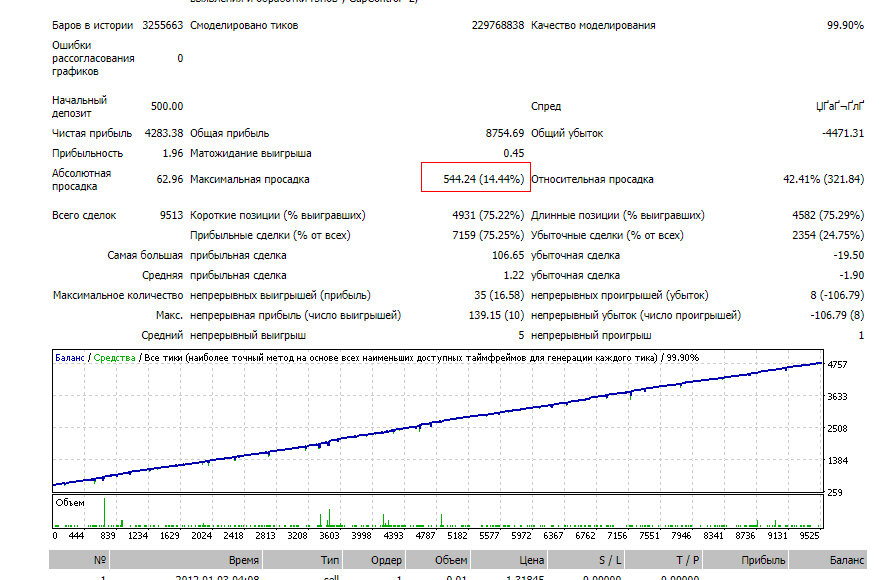Click the Всего сделок value 9513

click(171, 215)
